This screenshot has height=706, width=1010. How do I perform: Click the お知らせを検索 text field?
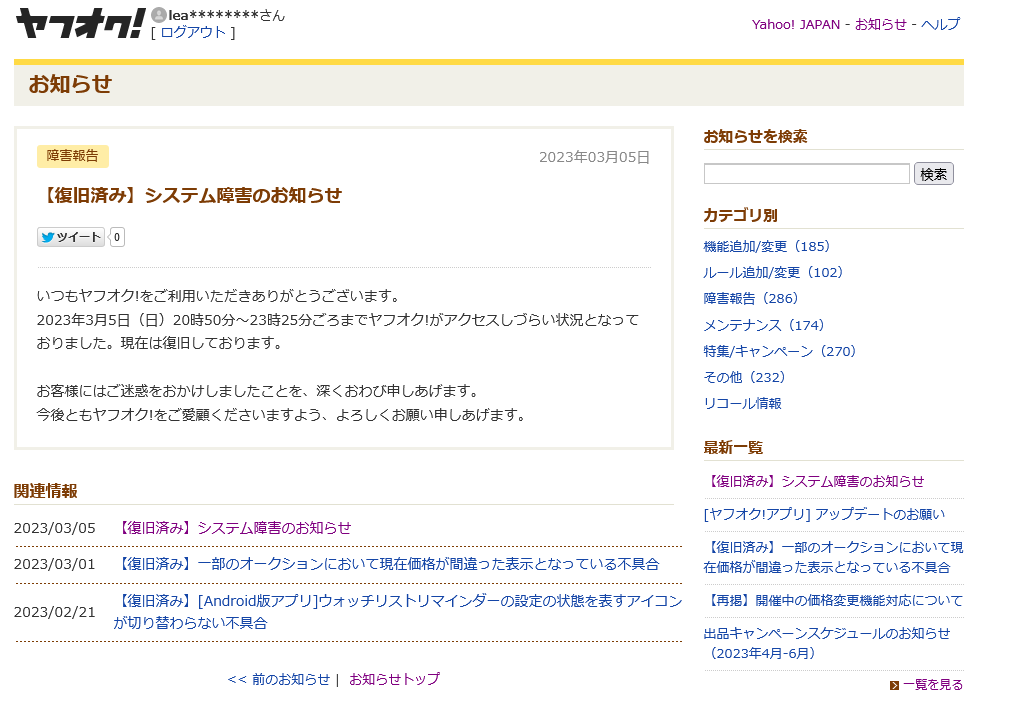tap(806, 174)
